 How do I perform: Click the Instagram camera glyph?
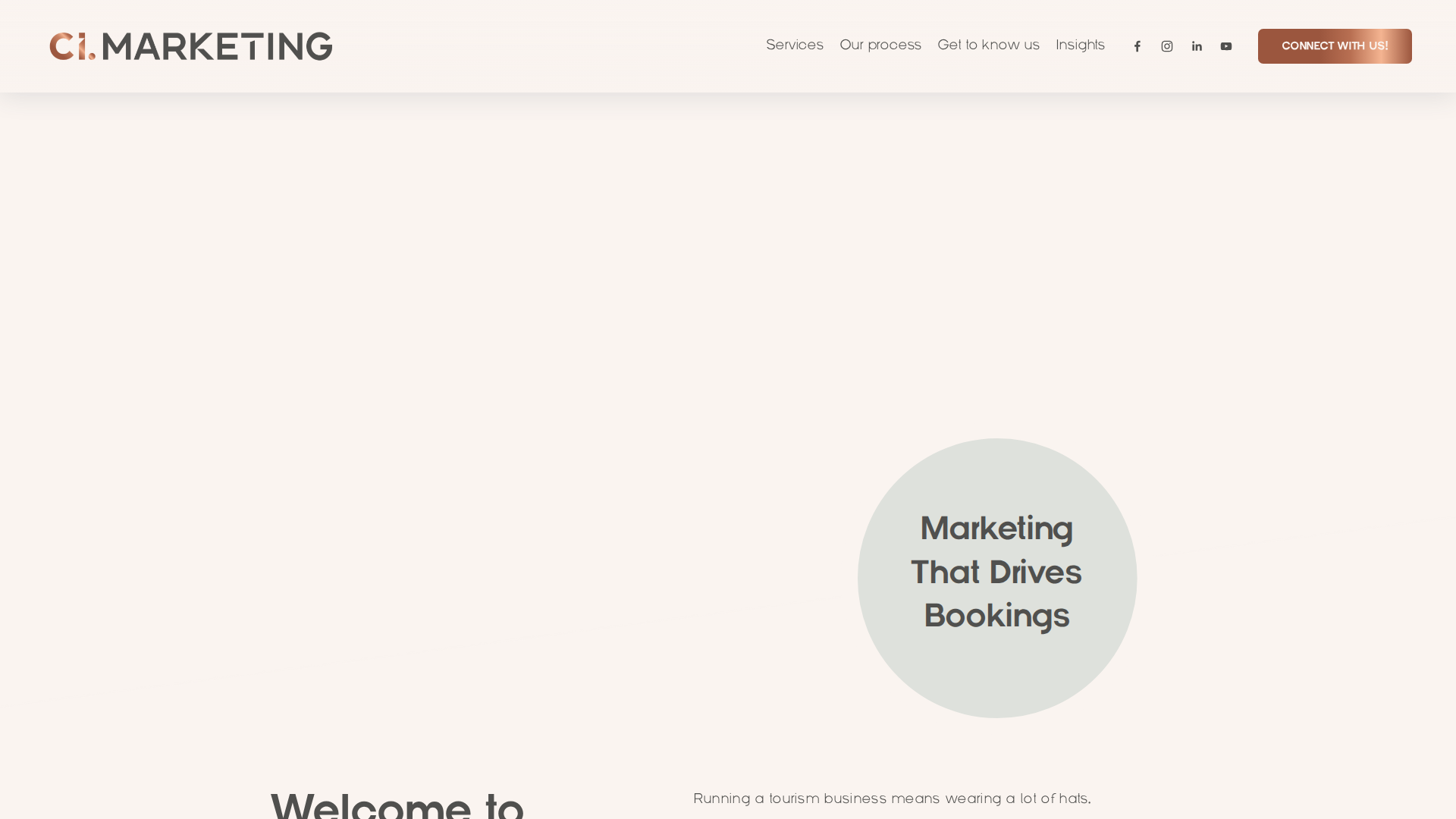(x=1167, y=45)
